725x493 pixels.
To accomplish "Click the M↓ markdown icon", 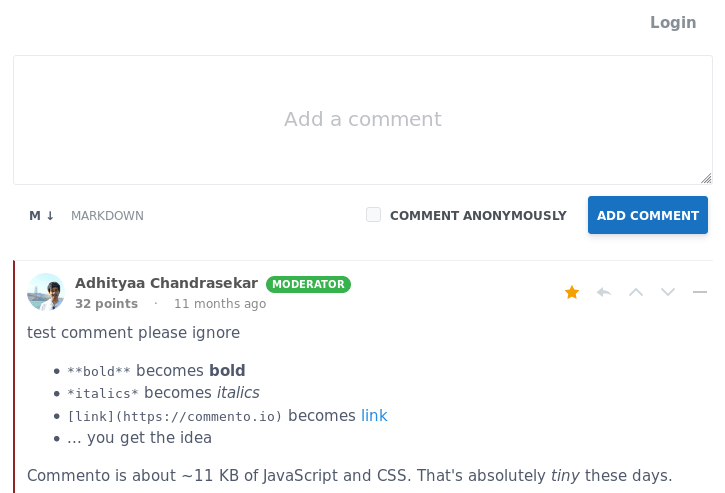I will tap(42, 216).
